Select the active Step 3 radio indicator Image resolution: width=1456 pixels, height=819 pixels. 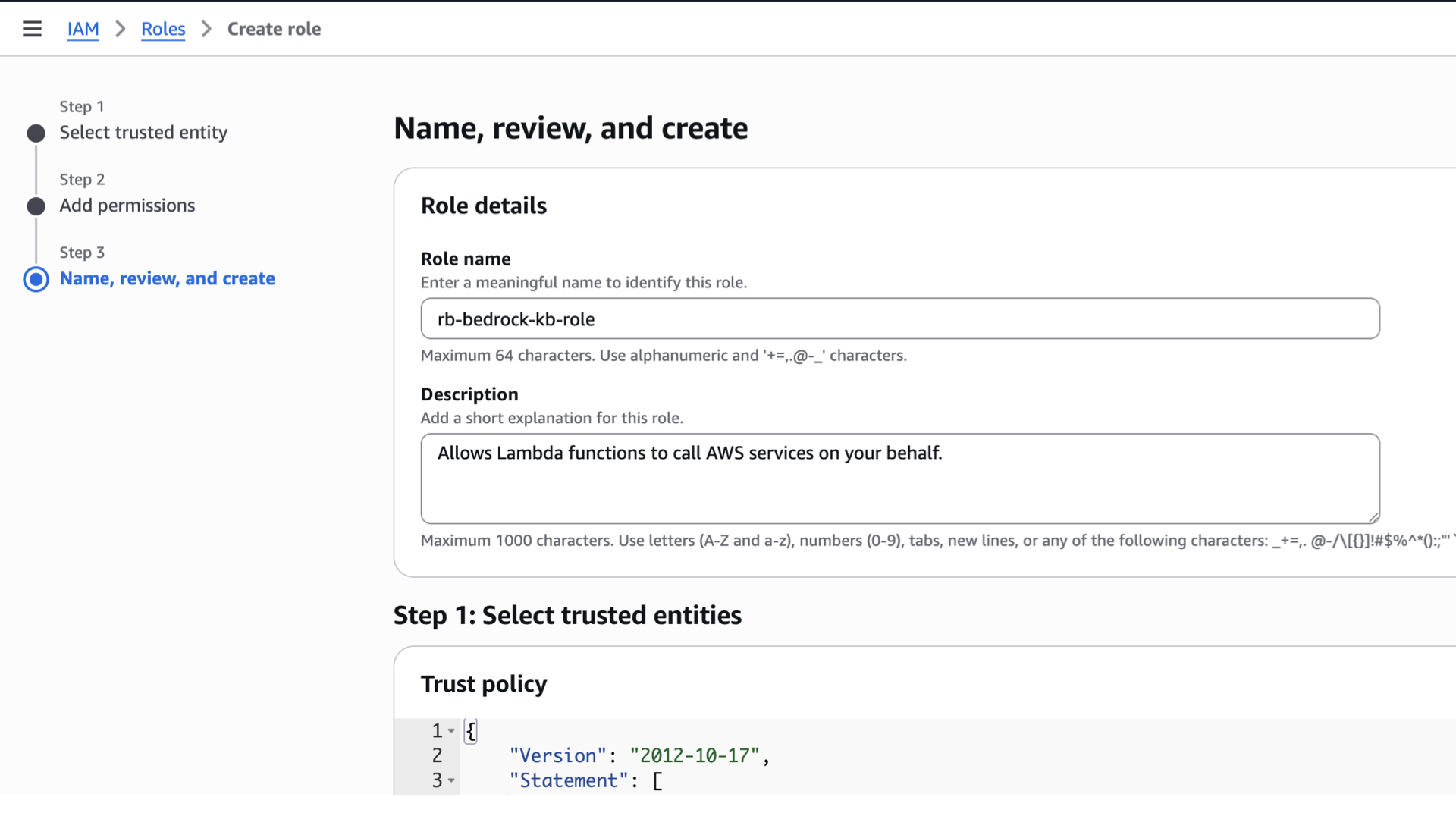click(36, 279)
